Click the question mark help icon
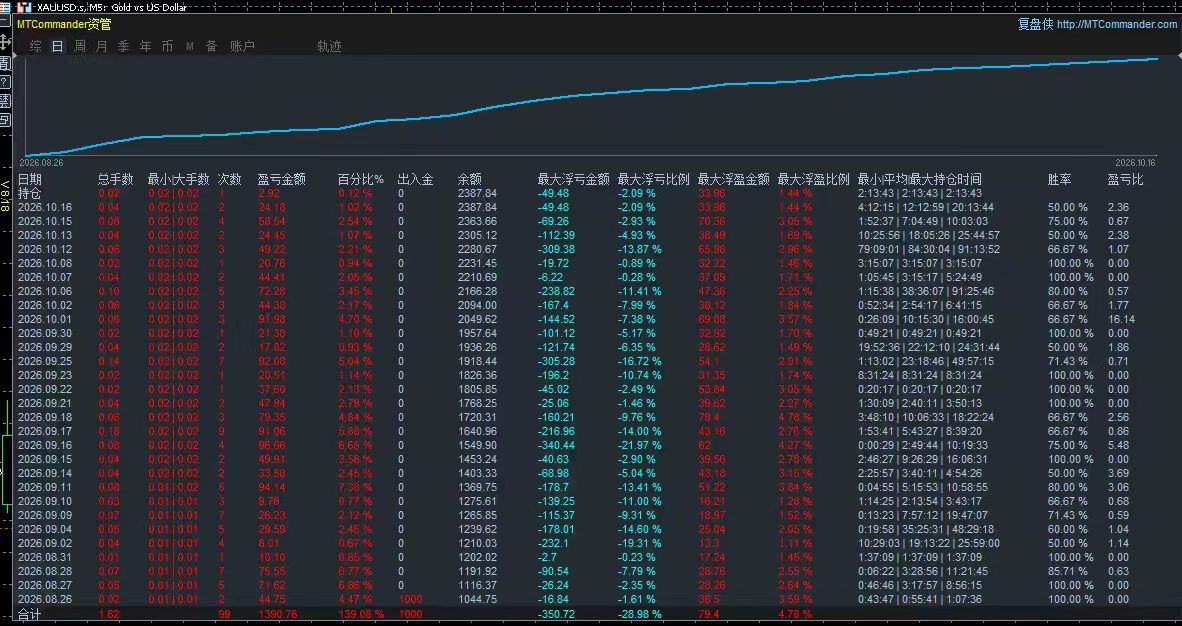1182x626 pixels. (5, 81)
